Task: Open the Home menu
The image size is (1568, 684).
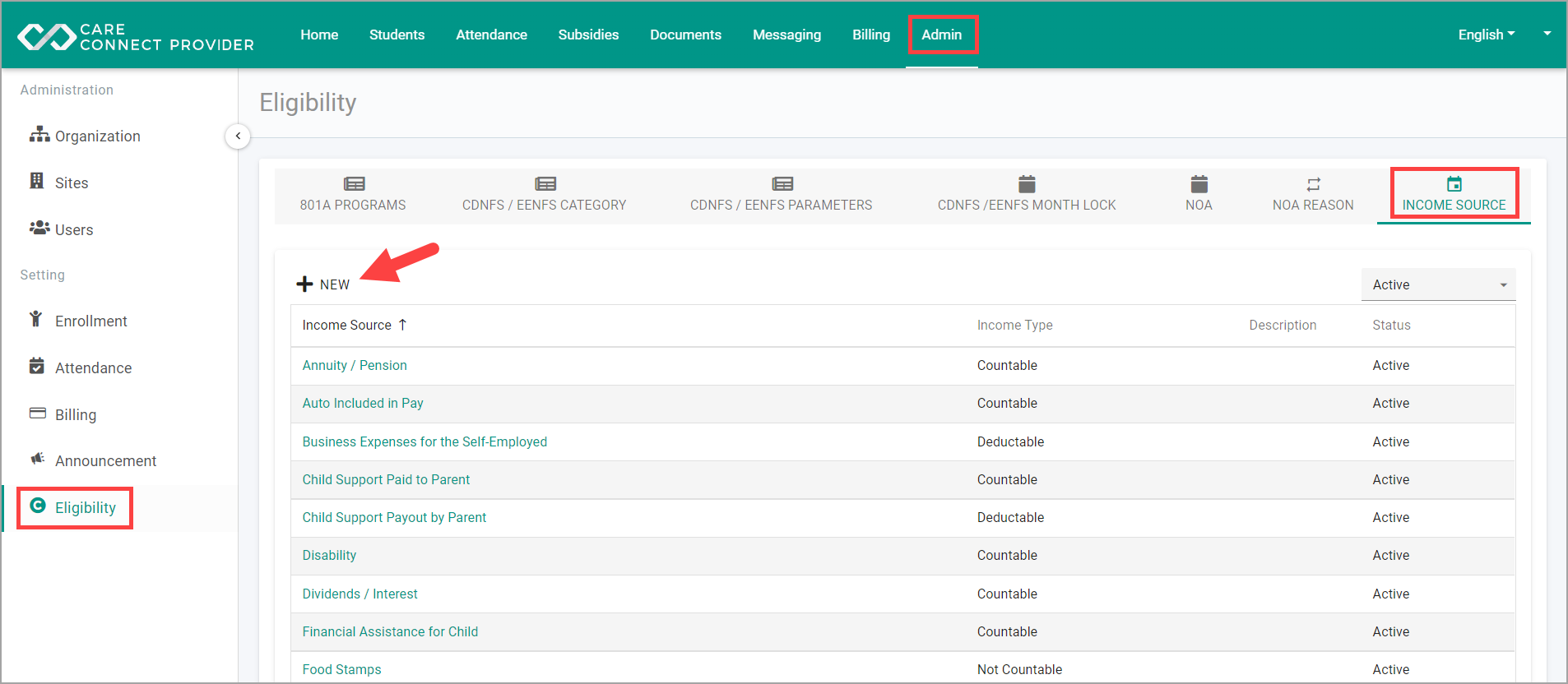Action: [x=319, y=35]
